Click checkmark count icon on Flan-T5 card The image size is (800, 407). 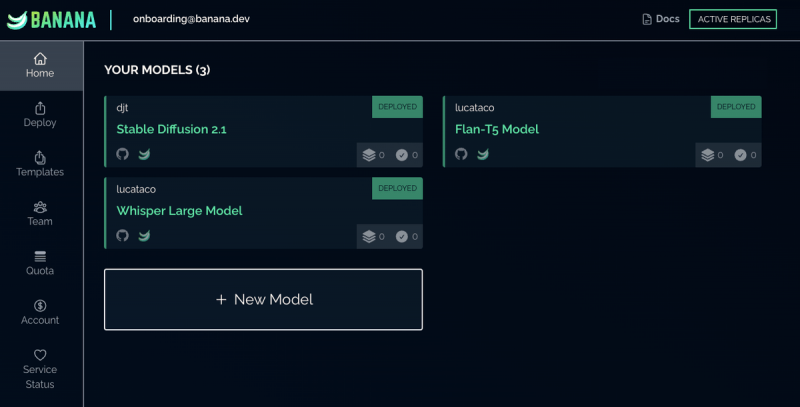tap(740, 155)
